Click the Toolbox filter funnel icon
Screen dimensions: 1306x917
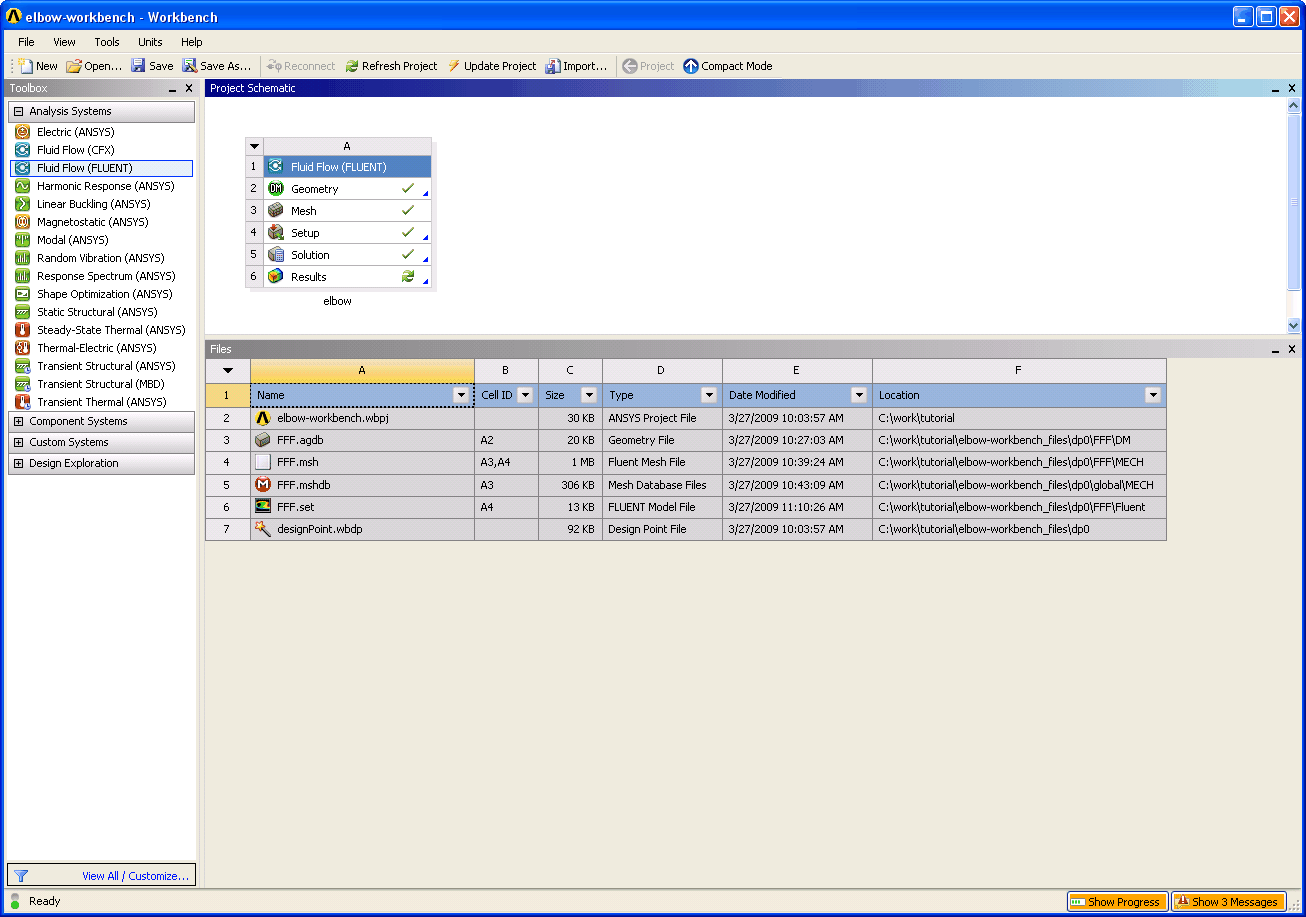[x=21, y=876]
